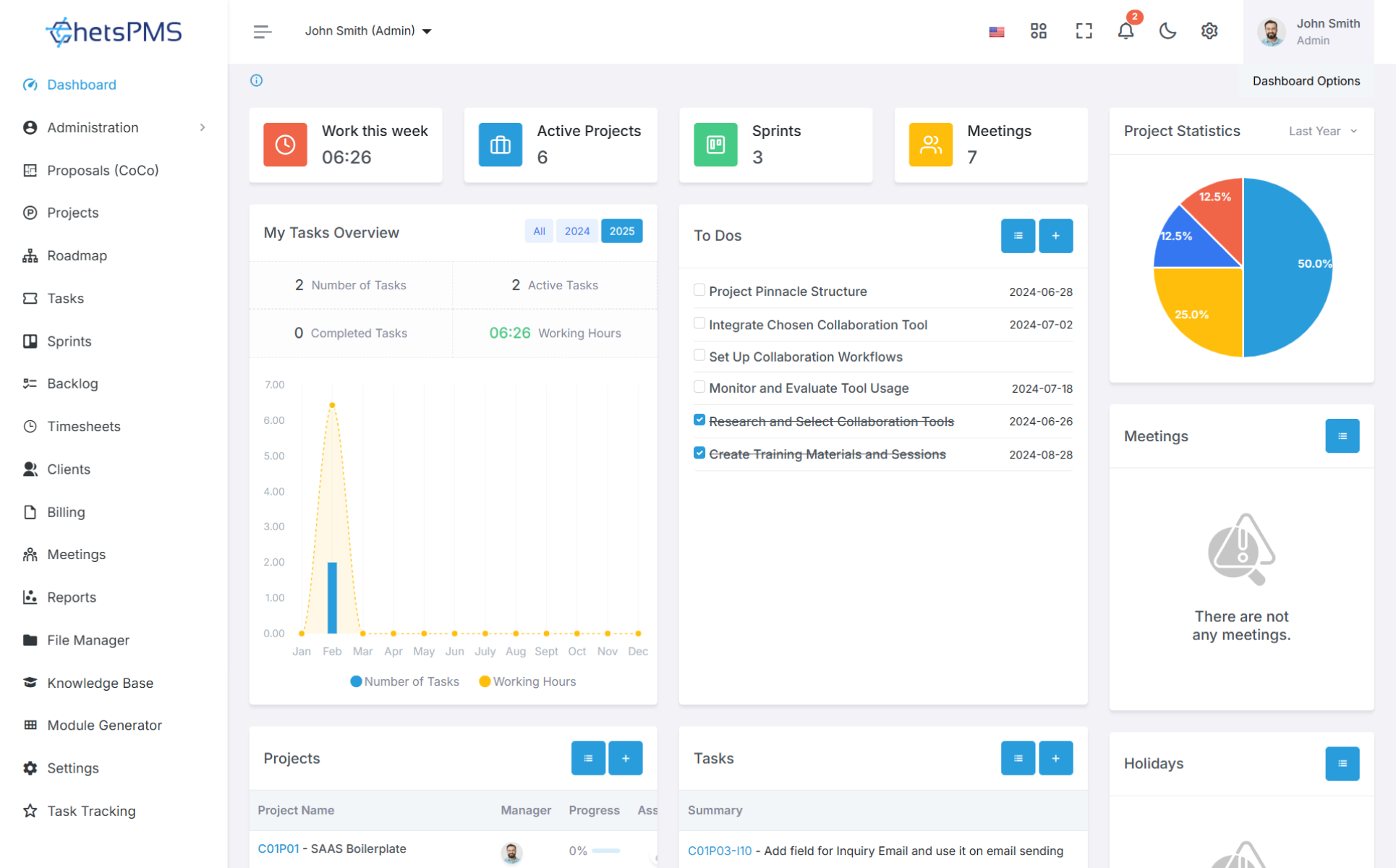
Task: Click the info icon below header
Action: click(257, 80)
